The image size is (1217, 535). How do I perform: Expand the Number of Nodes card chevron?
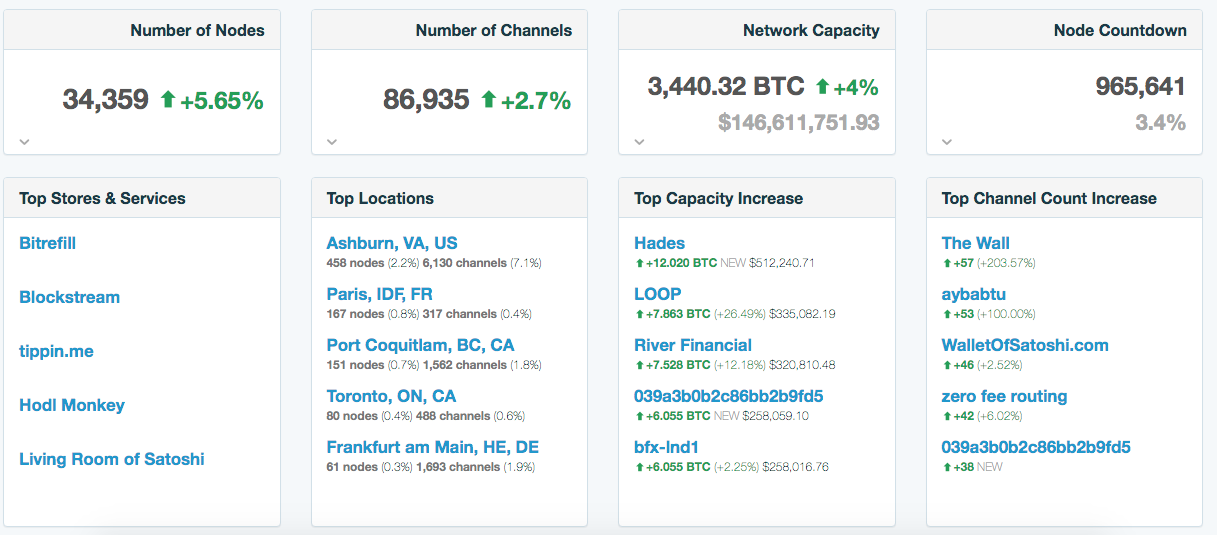25,142
